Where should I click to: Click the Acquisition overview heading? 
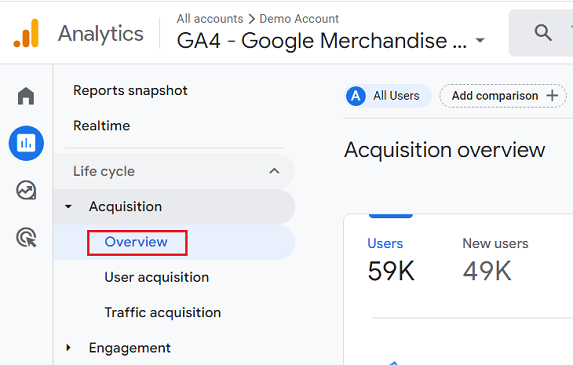[x=444, y=150]
